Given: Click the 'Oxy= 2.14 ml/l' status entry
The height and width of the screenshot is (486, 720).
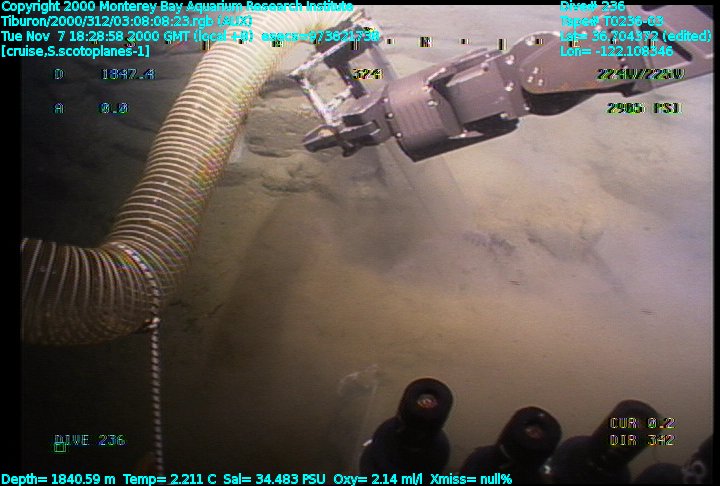Looking at the screenshot, I should (x=378, y=479).
